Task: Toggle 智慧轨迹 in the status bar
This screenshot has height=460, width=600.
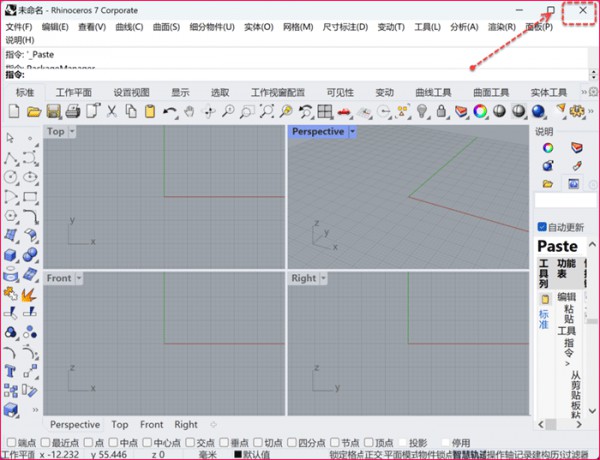Action: click(470, 455)
